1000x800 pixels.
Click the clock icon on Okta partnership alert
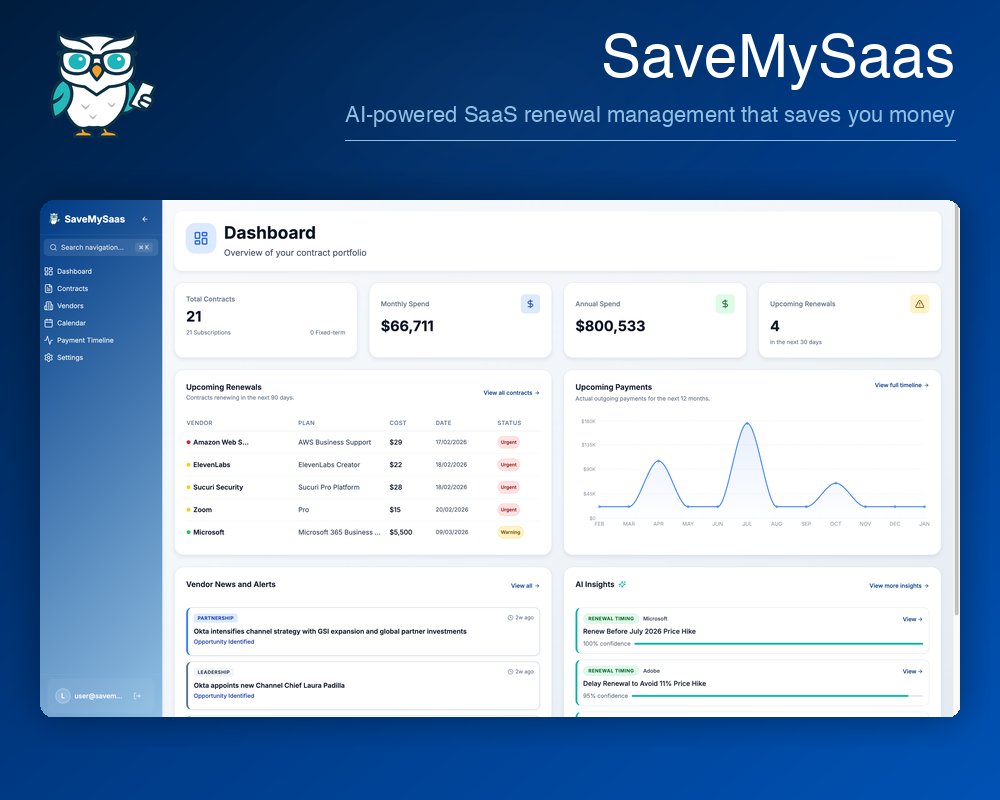pyautogui.click(x=510, y=618)
